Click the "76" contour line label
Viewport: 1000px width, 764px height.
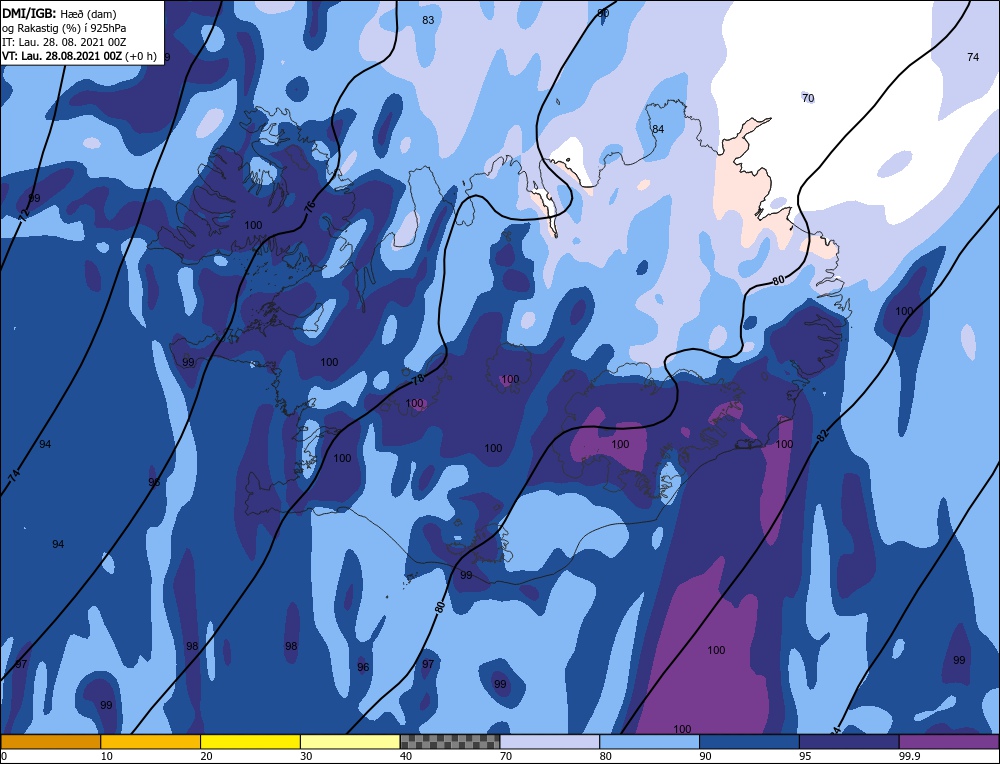pyautogui.click(x=310, y=207)
